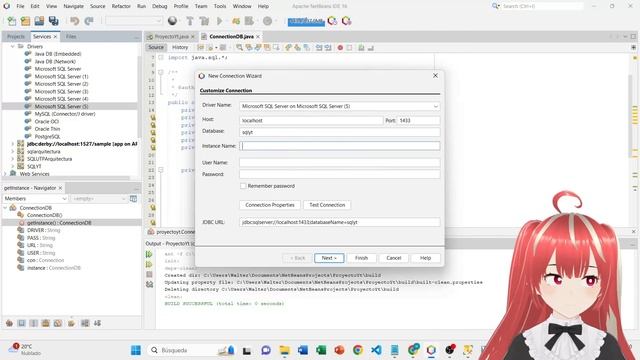Expand the SQLYT connection node
Viewport: 640px width, 360px height.
(12, 166)
